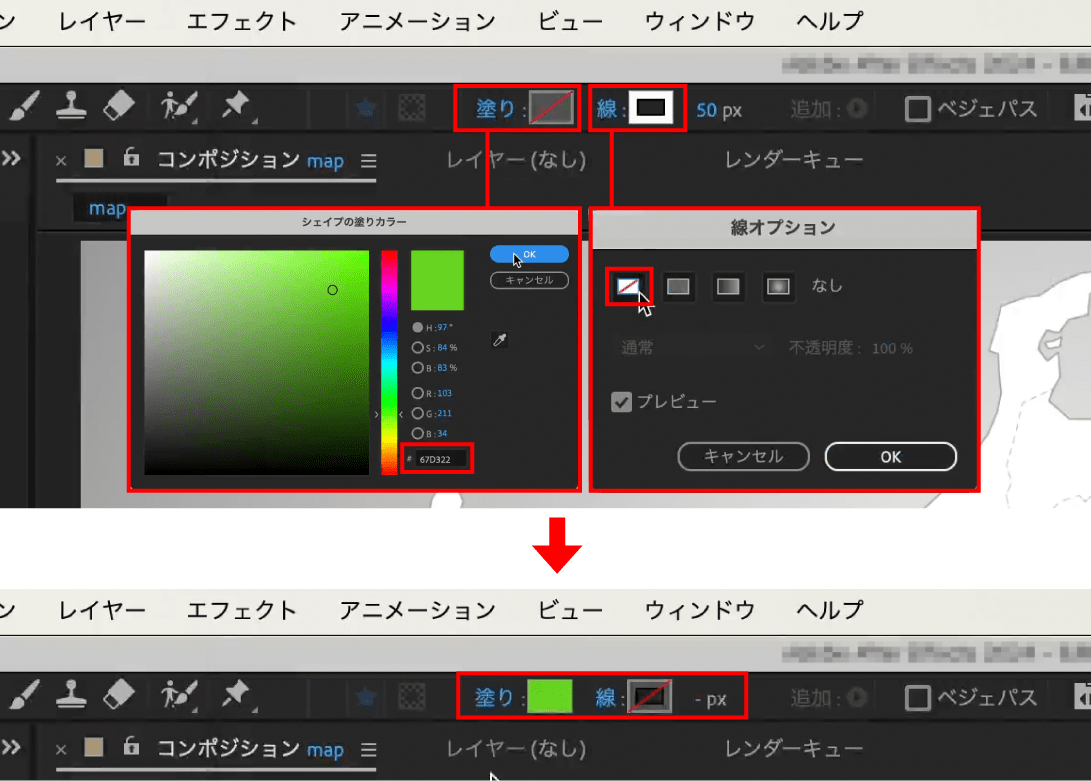Click the 不透明度 100 % value
Viewport: 1091px width, 781px height.
[892, 348]
